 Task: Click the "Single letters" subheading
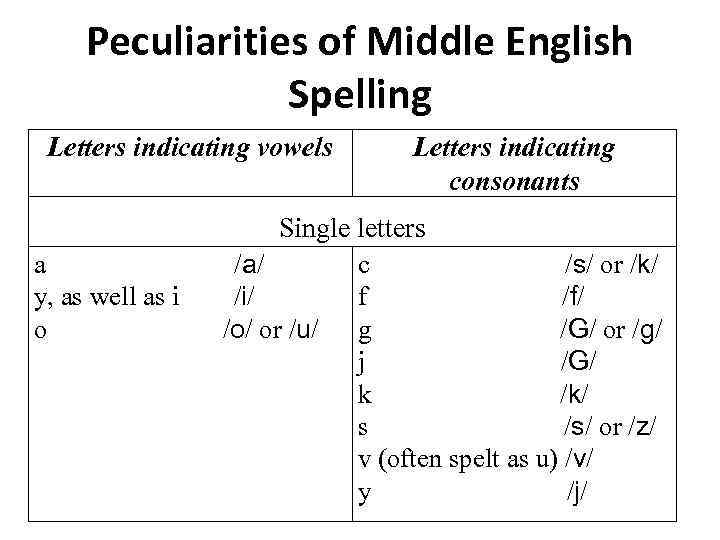pyautogui.click(x=352, y=228)
